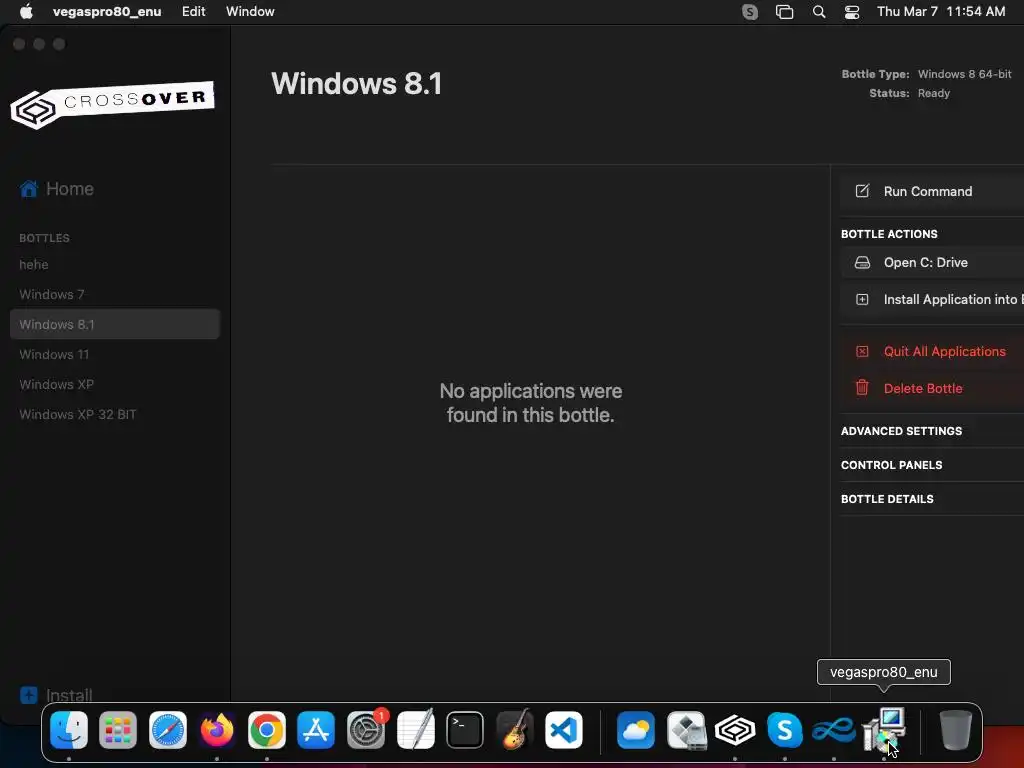Open the Trash in the Dock
Screen dimensions: 1024x768
pyautogui.click(x=955, y=729)
